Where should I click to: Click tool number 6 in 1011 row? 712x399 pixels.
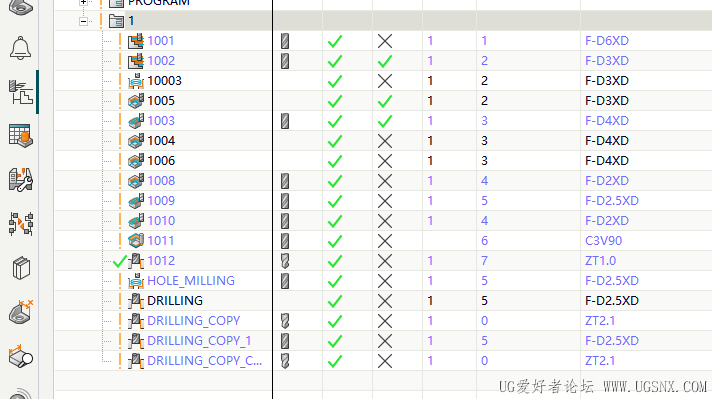tap(485, 241)
